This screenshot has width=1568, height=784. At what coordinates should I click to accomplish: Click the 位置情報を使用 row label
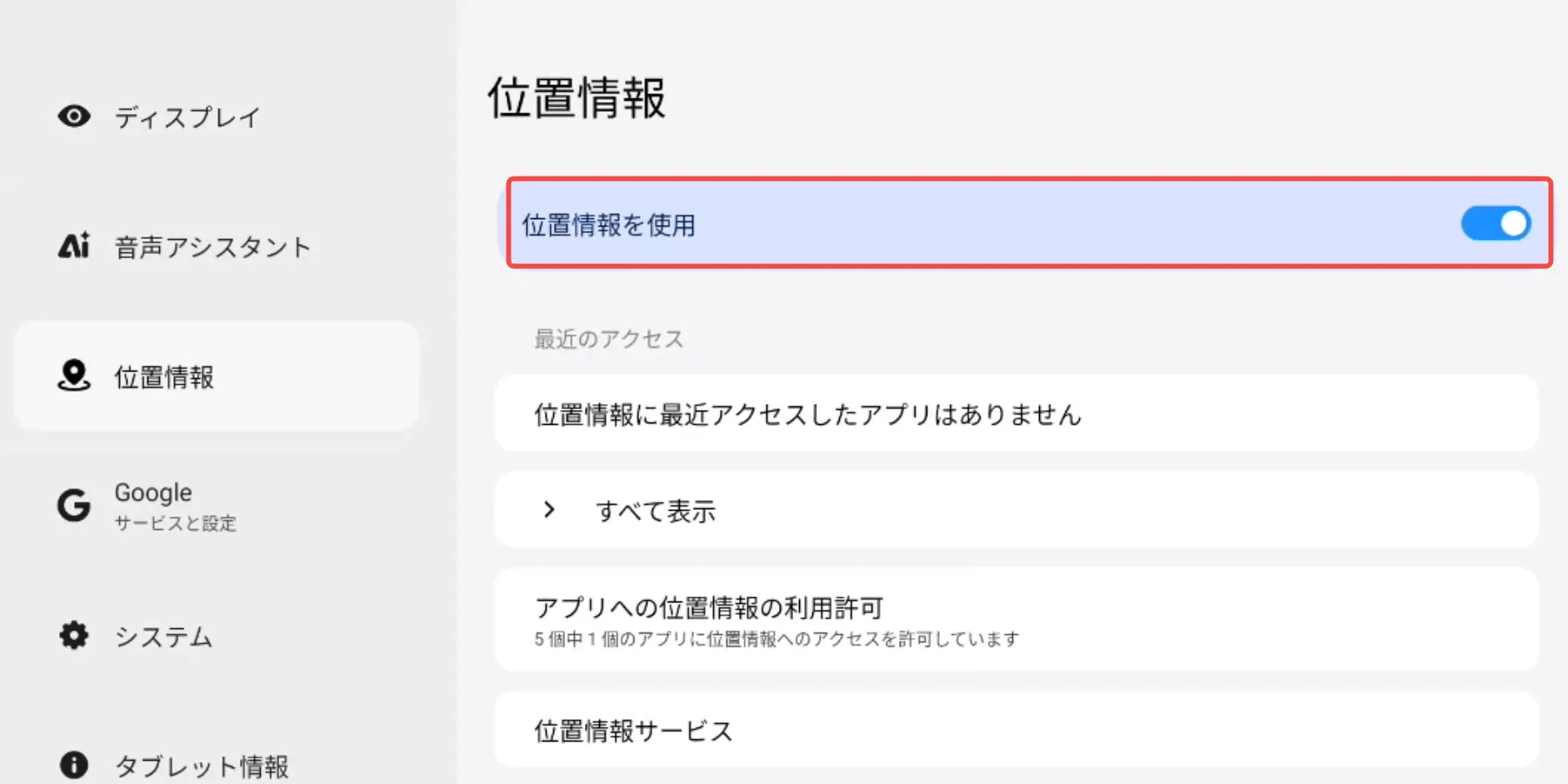(609, 225)
